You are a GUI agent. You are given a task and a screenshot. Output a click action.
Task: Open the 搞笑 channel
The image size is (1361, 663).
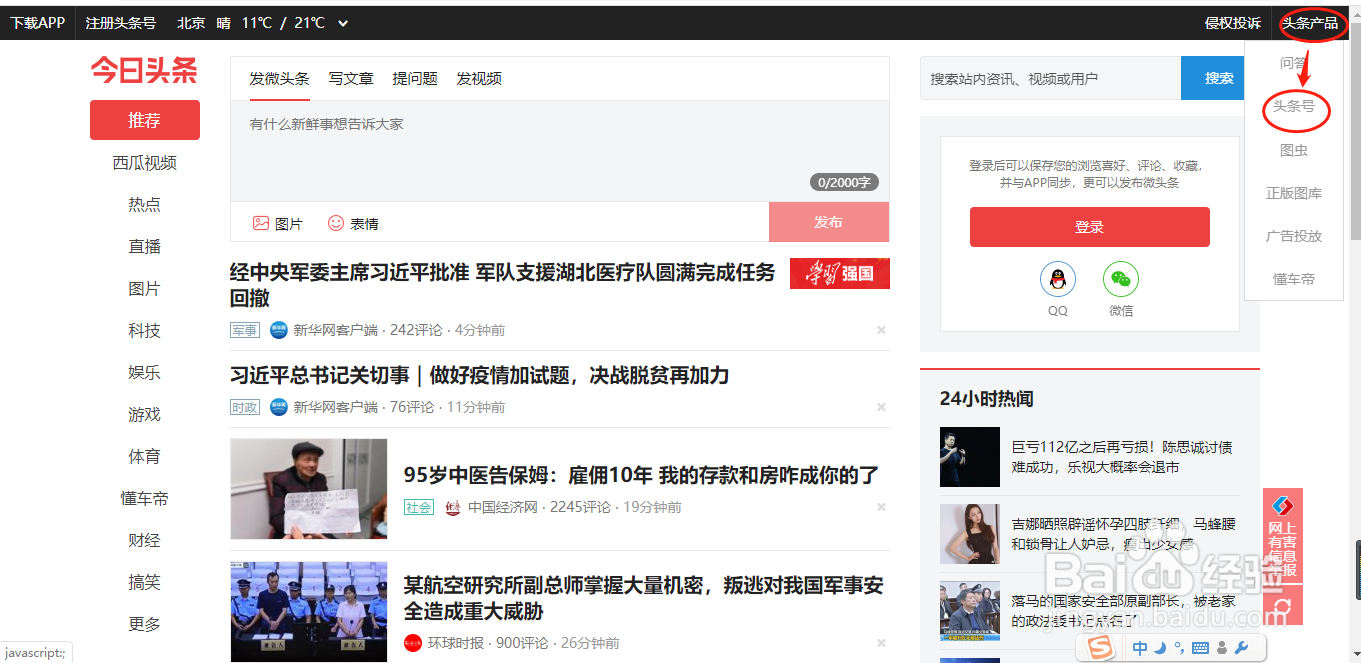pos(145,582)
